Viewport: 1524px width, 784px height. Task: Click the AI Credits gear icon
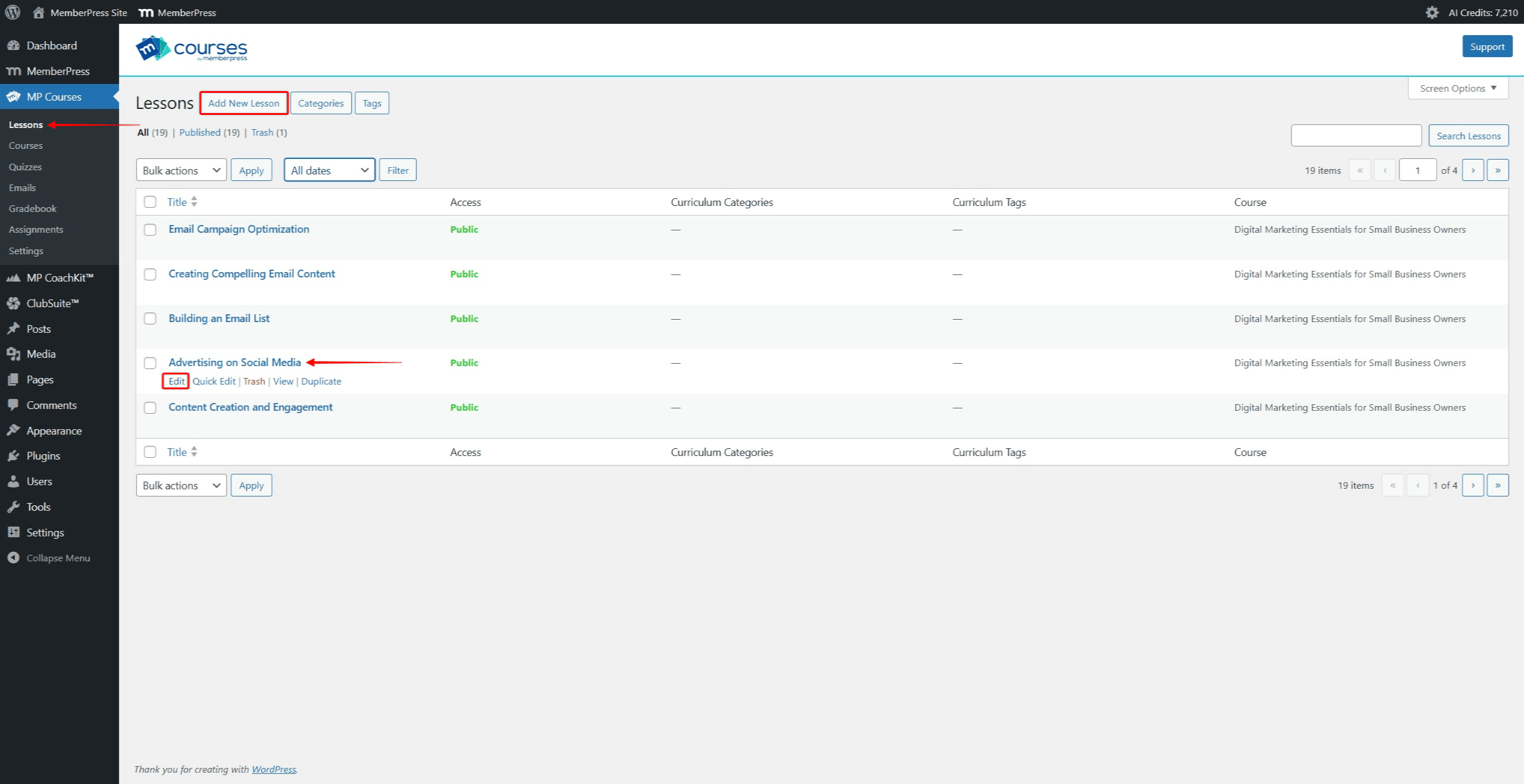(1432, 12)
